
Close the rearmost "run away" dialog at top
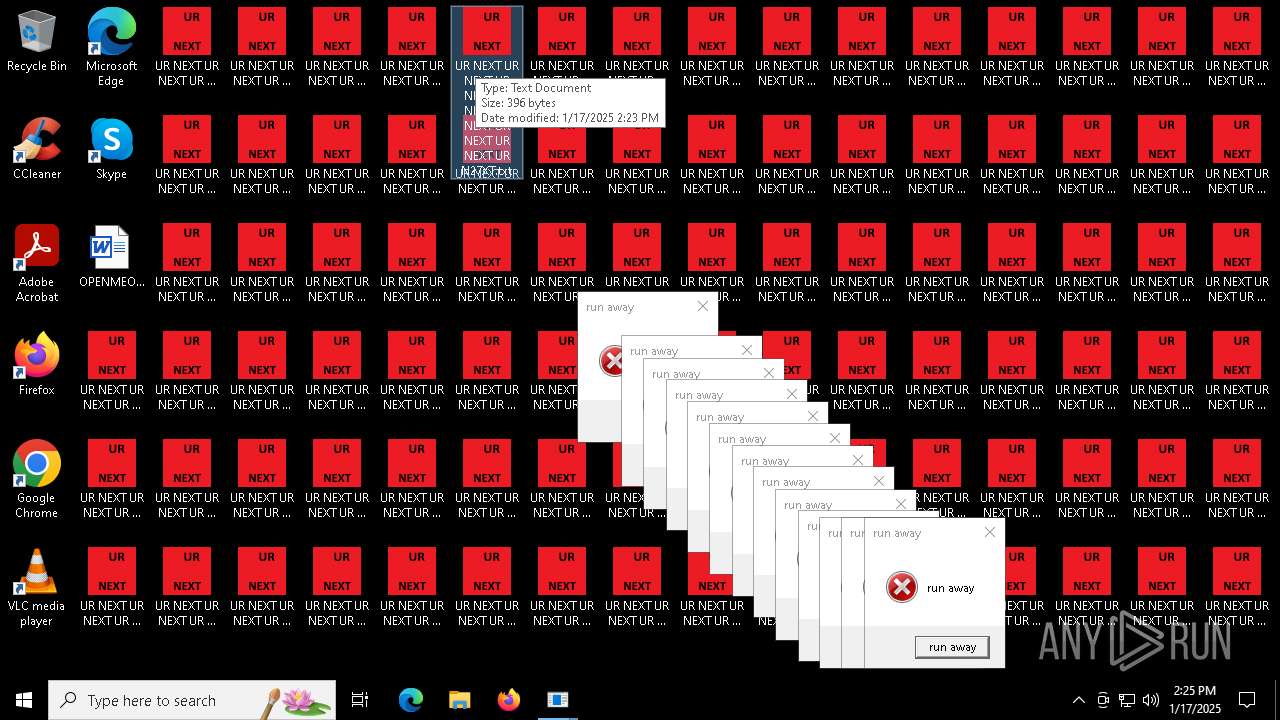(x=702, y=307)
